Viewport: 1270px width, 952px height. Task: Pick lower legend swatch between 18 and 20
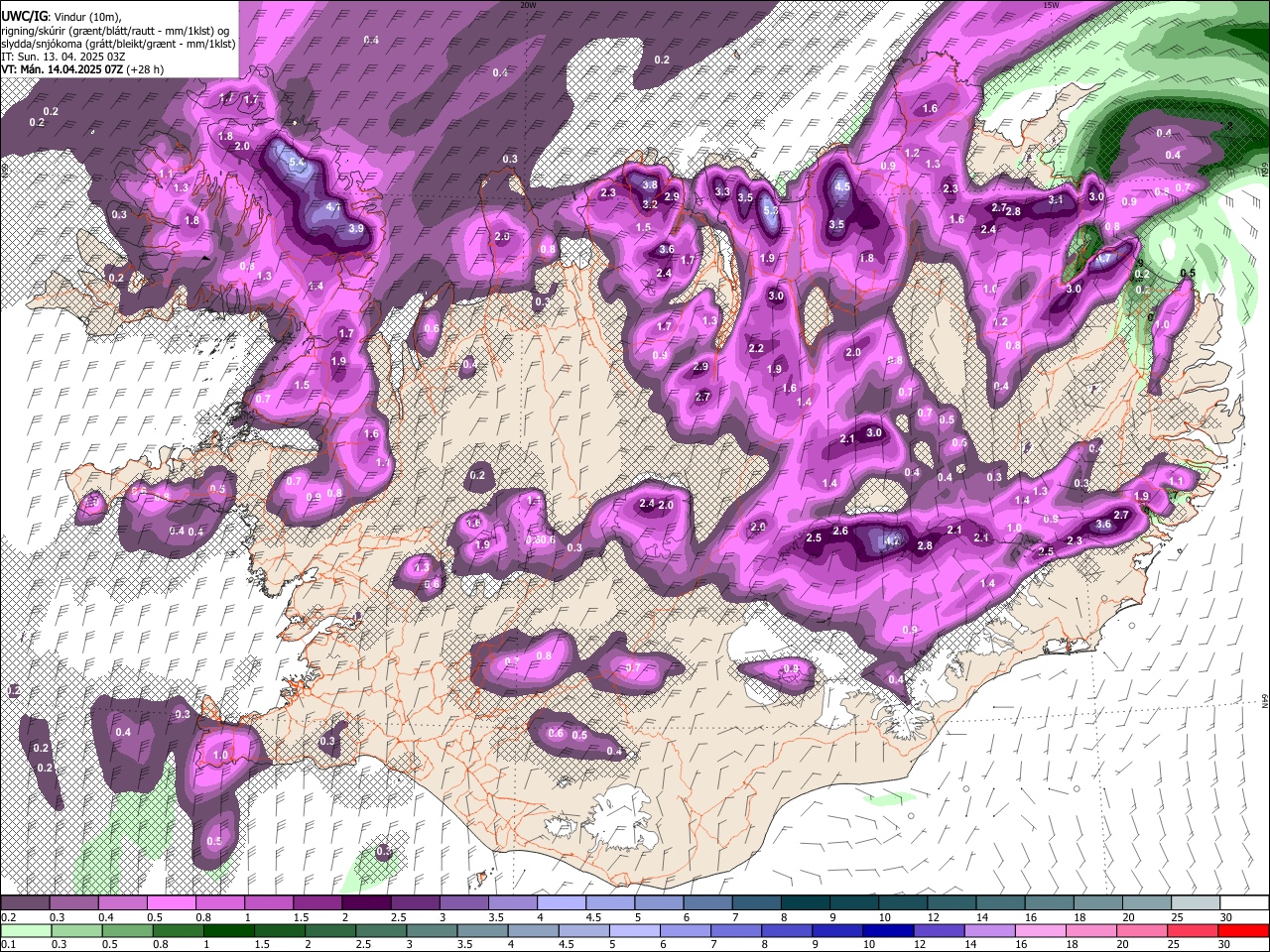(1091, 930)
